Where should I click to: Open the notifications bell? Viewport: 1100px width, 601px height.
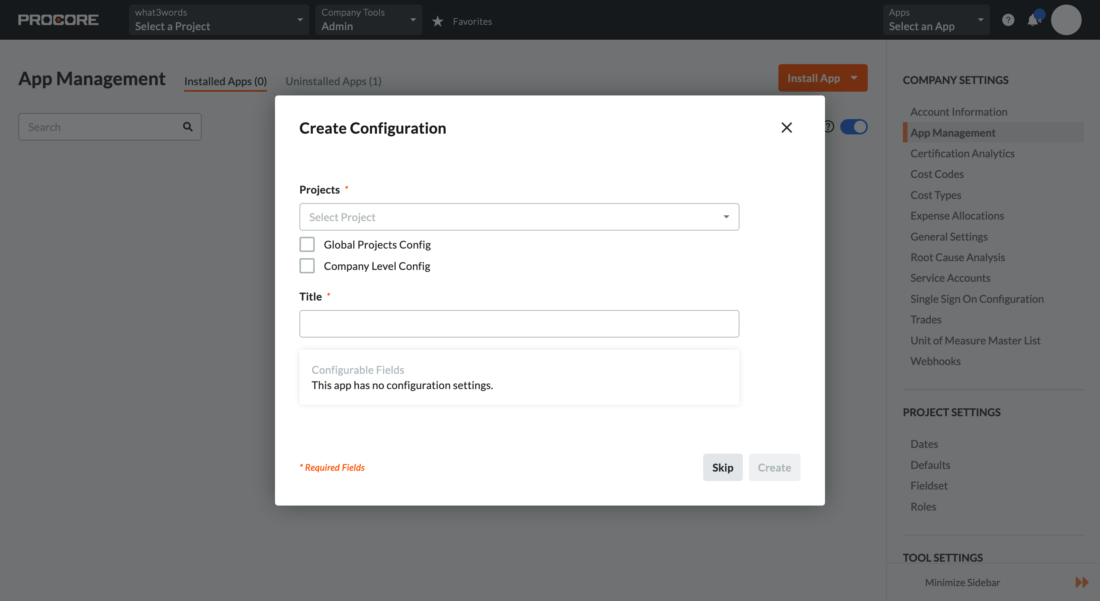1033,20
